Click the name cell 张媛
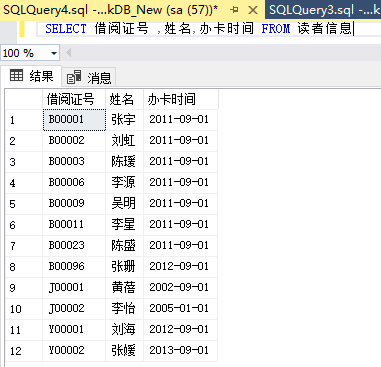The width and height of the screenshot is (381, 367). click(124, 351)
